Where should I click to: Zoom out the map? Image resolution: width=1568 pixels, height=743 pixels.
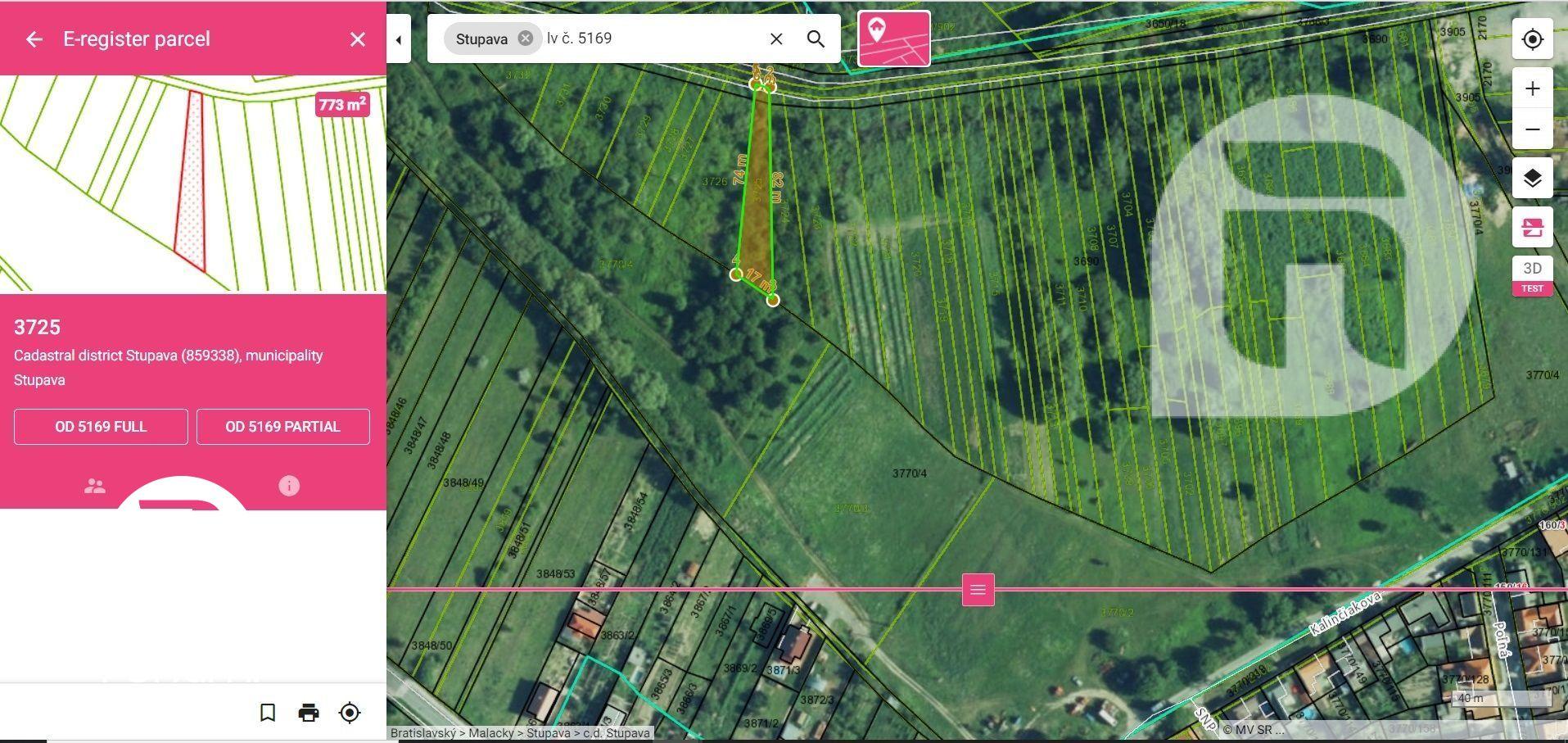coord(1532,129)
